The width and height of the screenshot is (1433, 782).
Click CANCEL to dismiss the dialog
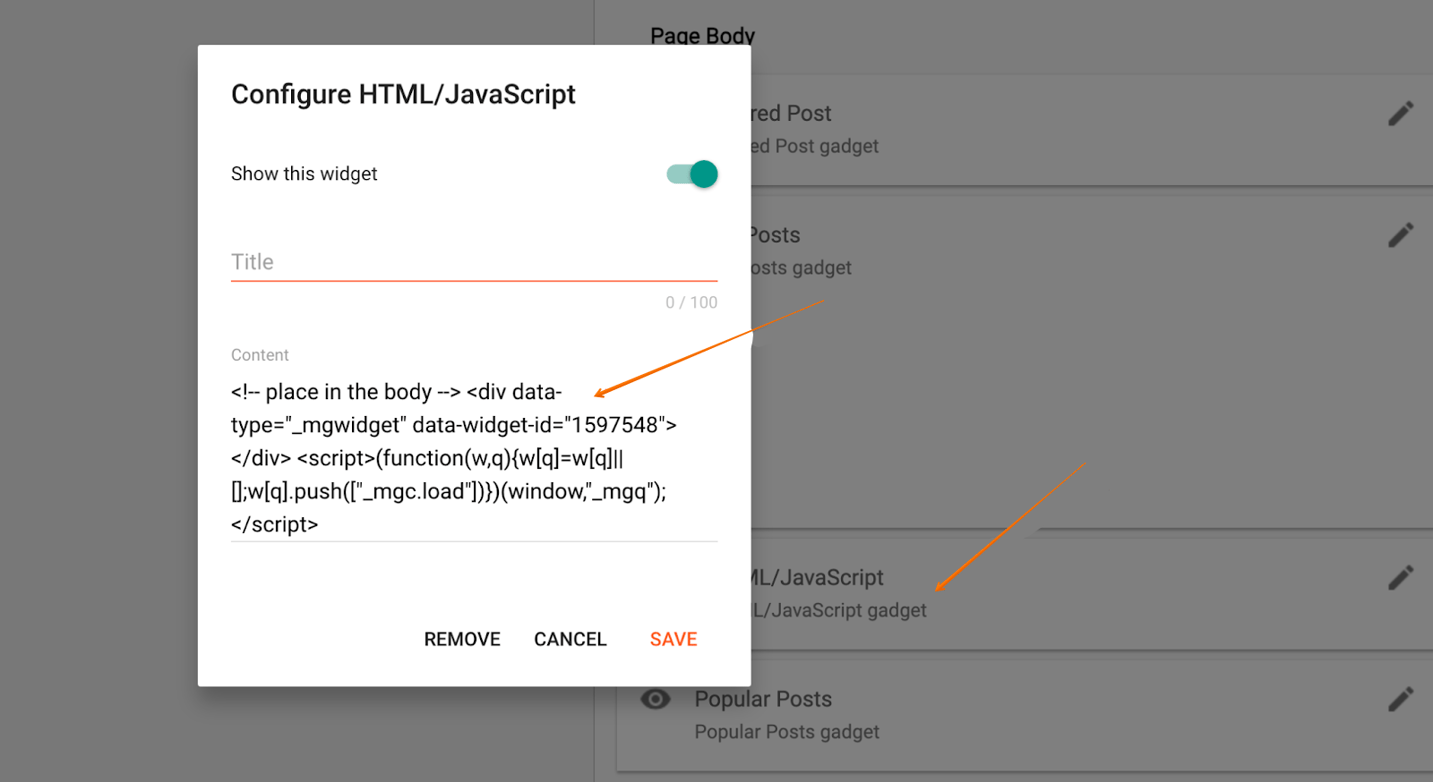coord(570,639)
